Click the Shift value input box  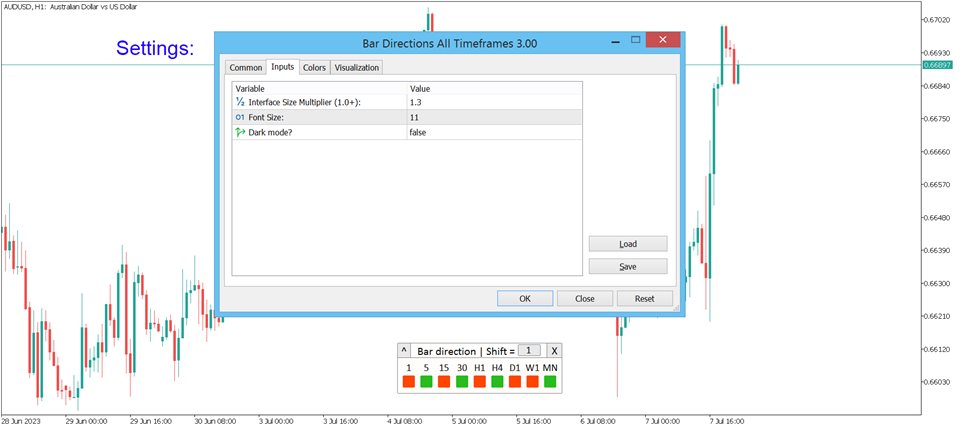click(531, 351)
